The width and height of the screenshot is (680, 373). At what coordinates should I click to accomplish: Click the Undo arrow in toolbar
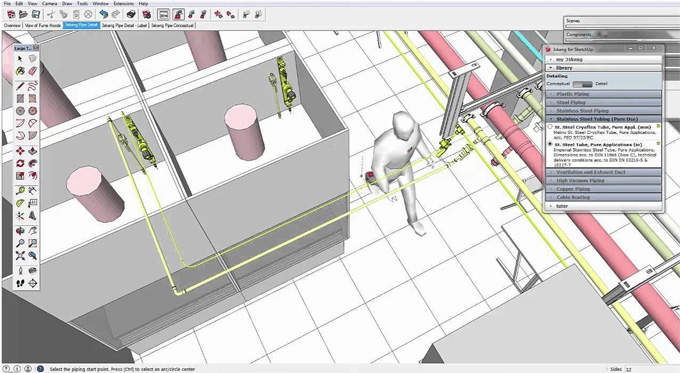[x=103, y=14]
